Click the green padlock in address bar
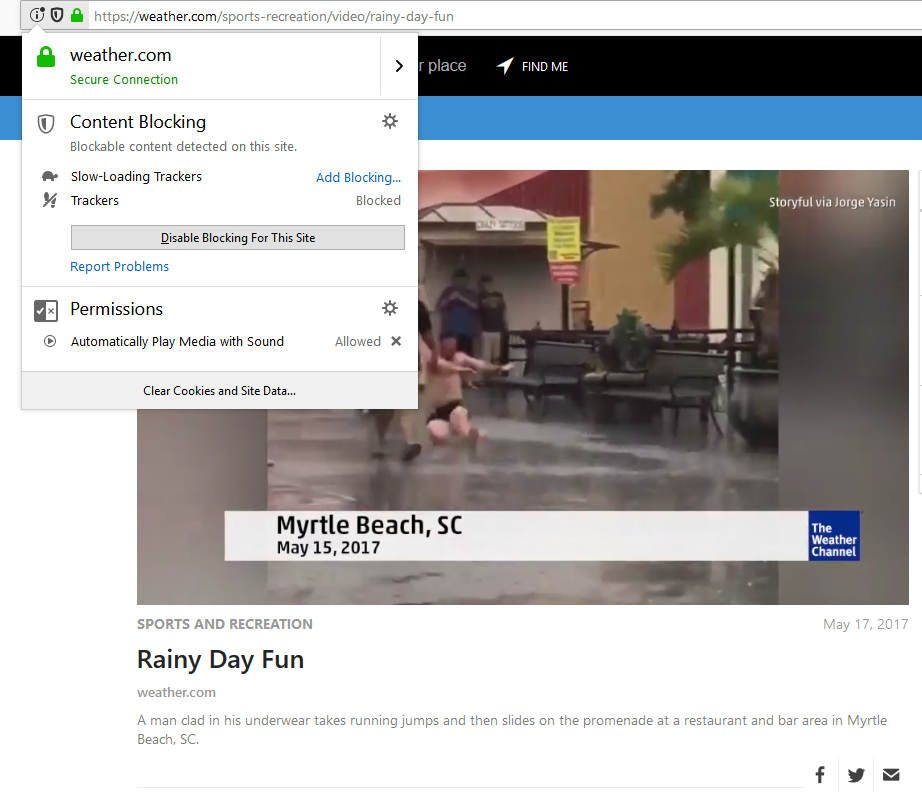Image resolution: width=922 pixels, height=795 pixels. (77, 15)
